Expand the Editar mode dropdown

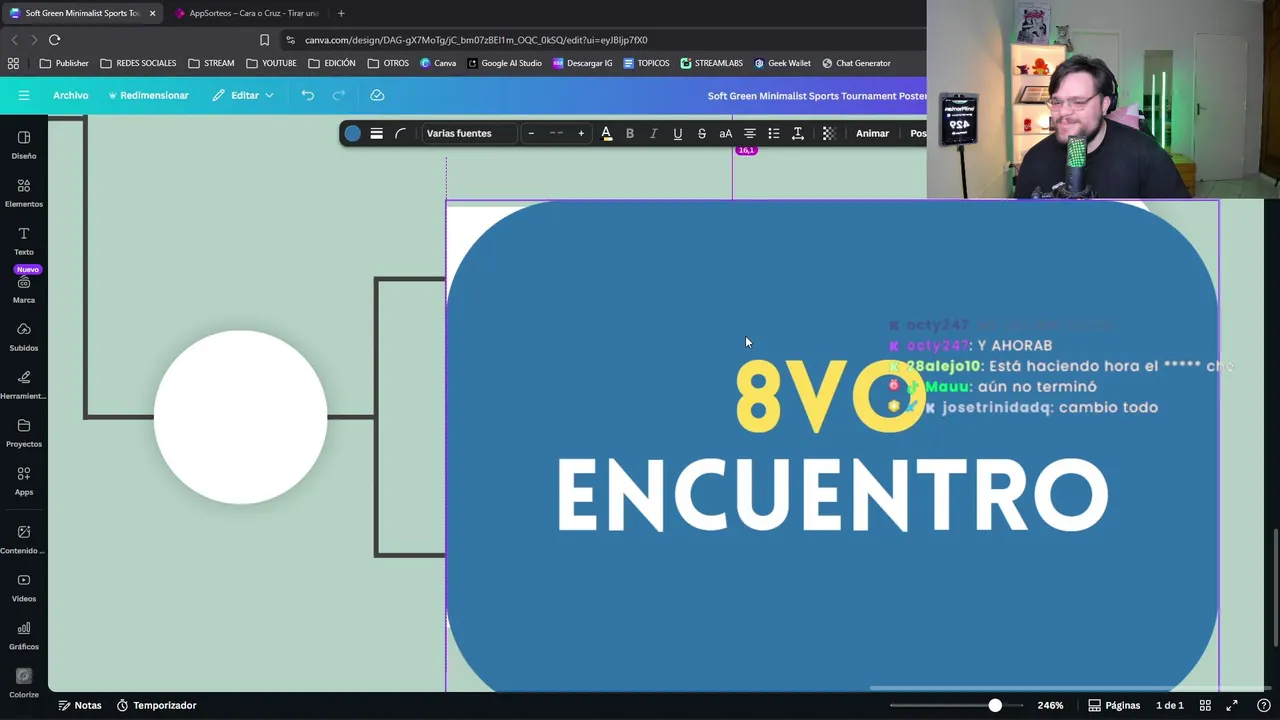243,95
